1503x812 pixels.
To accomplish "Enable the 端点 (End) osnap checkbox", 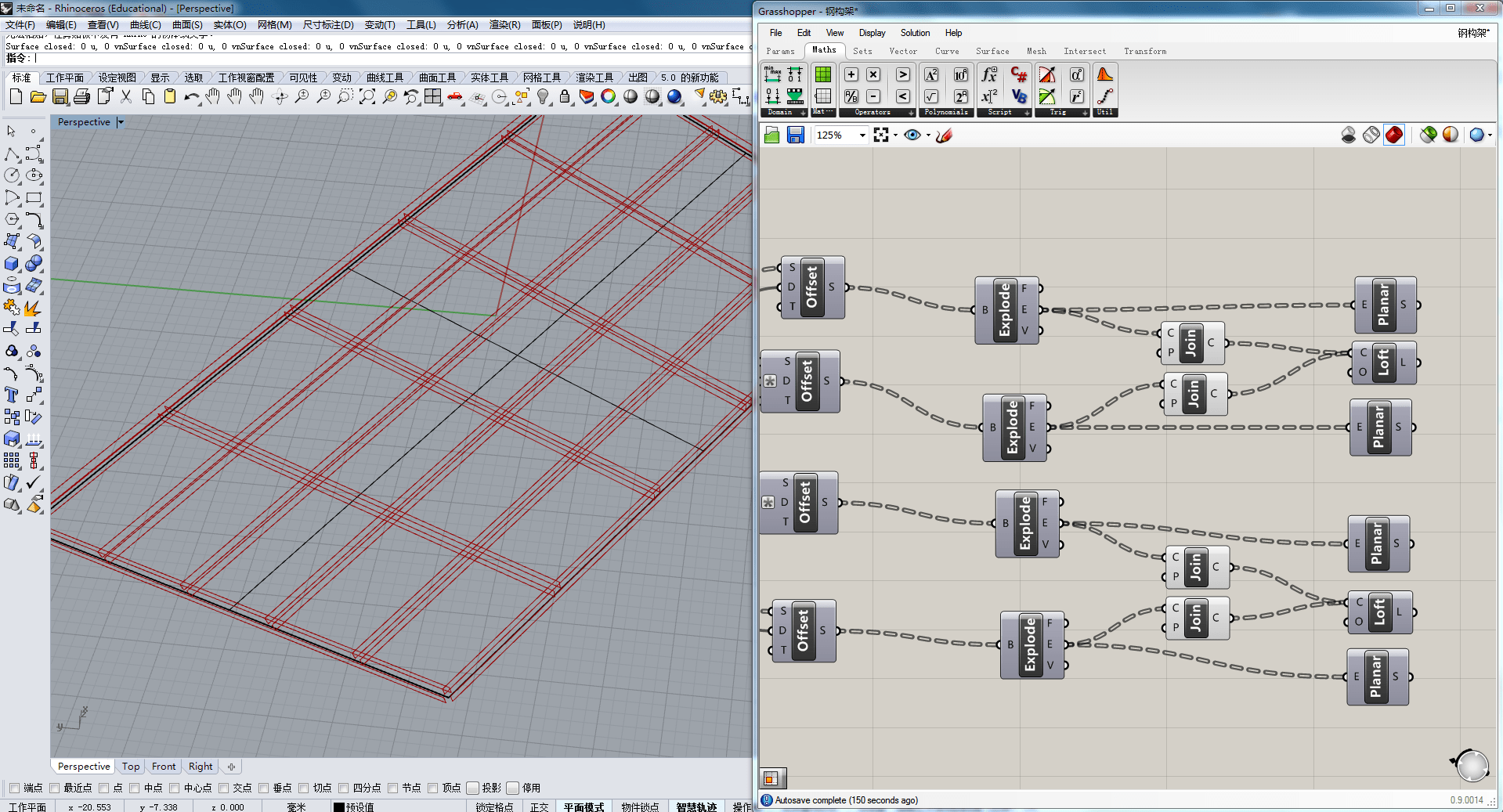I will pyautogui.click(x=14, y=788).
